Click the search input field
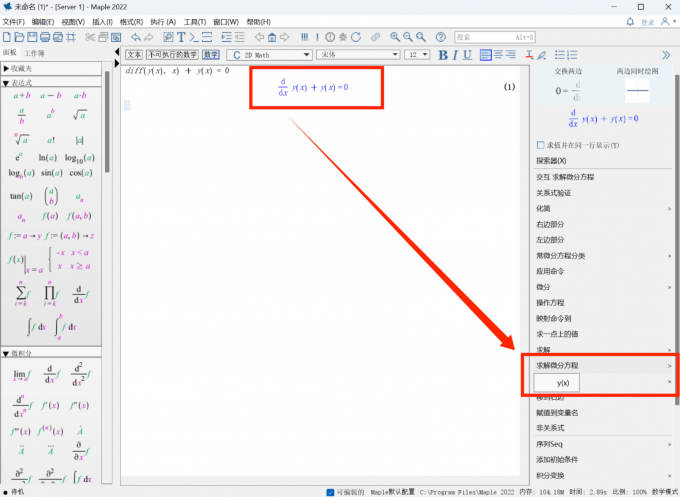 pyautogui.click(x=484, y=37)
